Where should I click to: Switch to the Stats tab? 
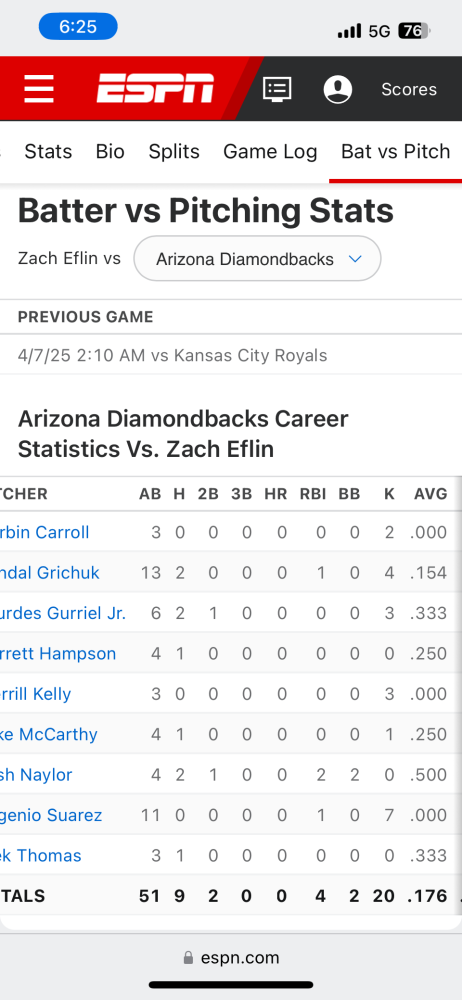[x=48, y=151]
